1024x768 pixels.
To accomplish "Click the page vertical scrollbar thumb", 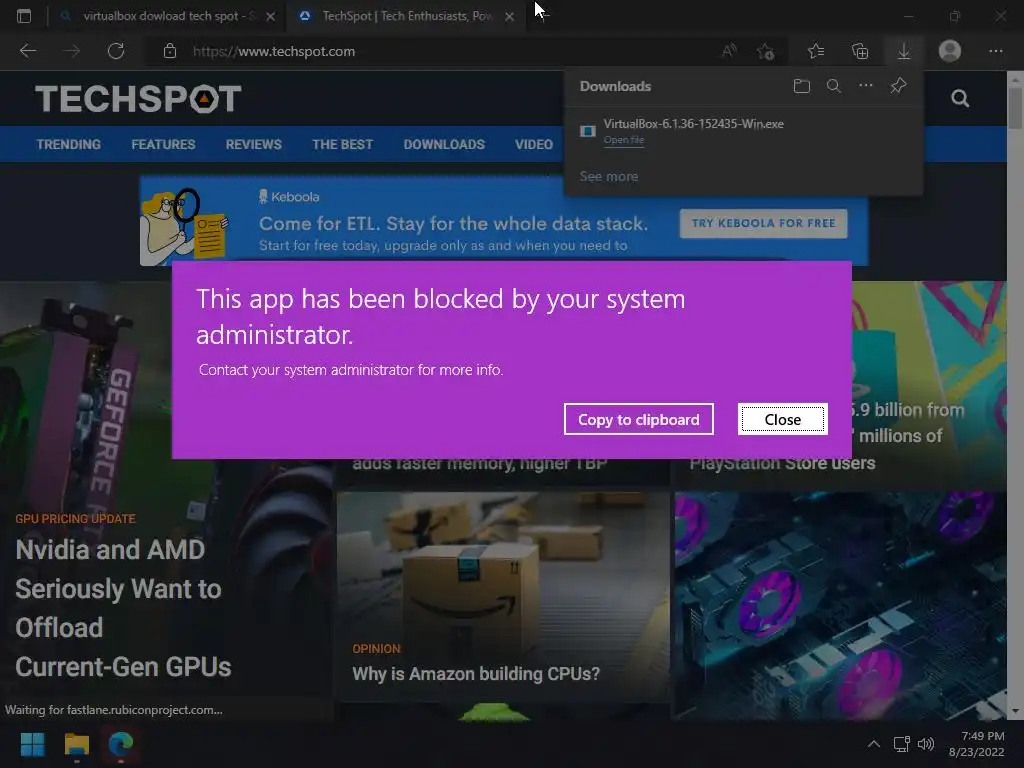I will coord(1015,106).
